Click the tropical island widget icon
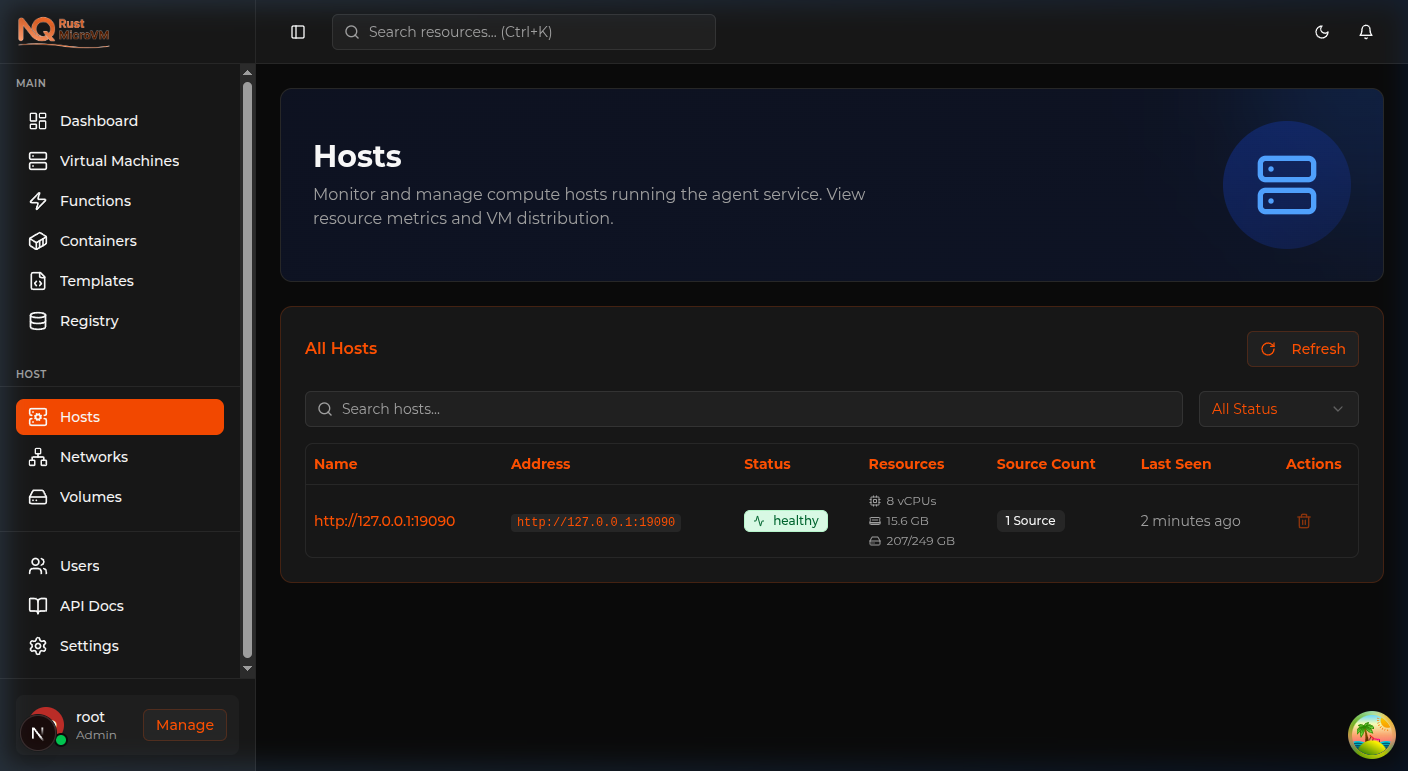 click(1371, 735)
